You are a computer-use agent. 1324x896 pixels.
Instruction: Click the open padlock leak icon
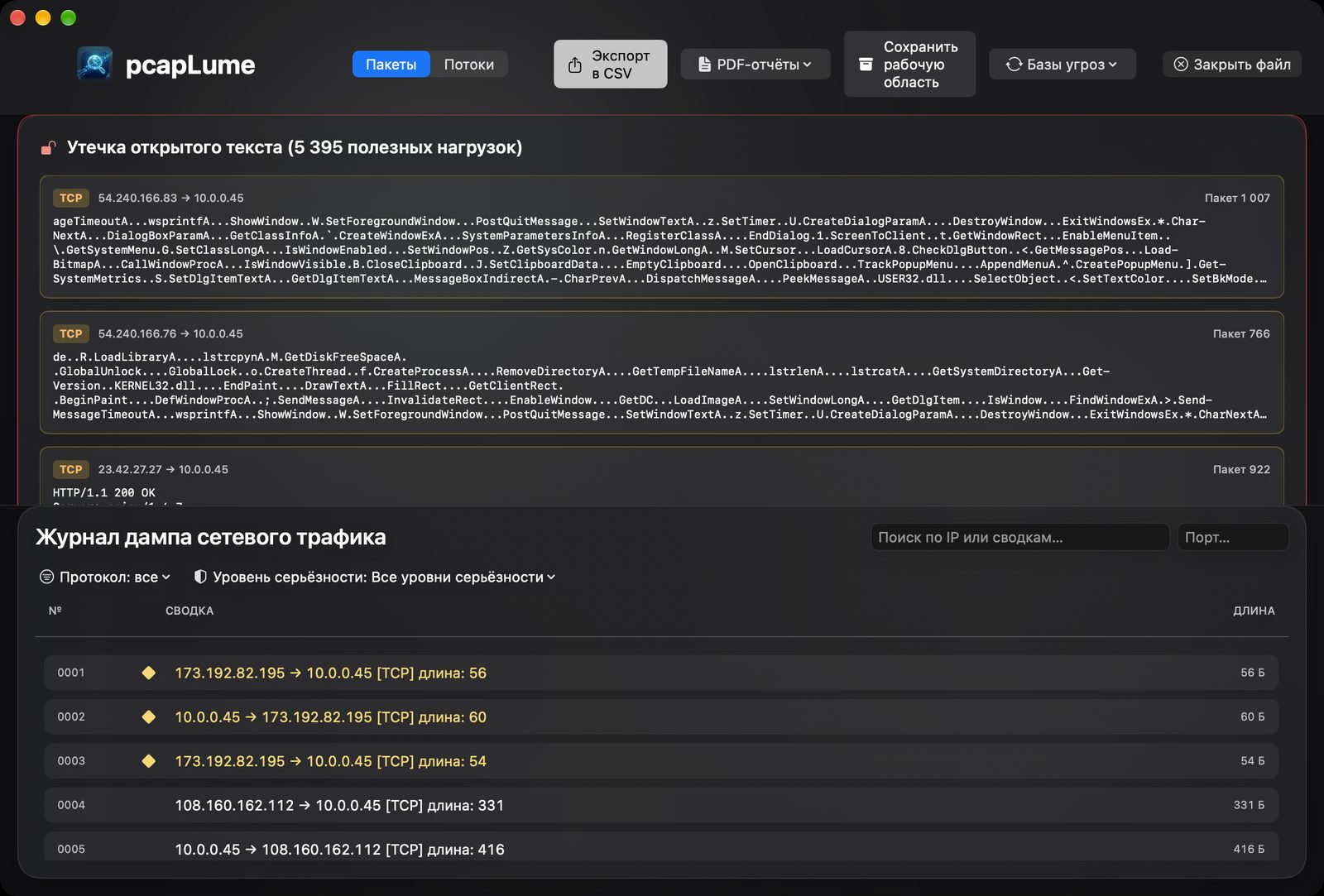[x=49, y=148]
